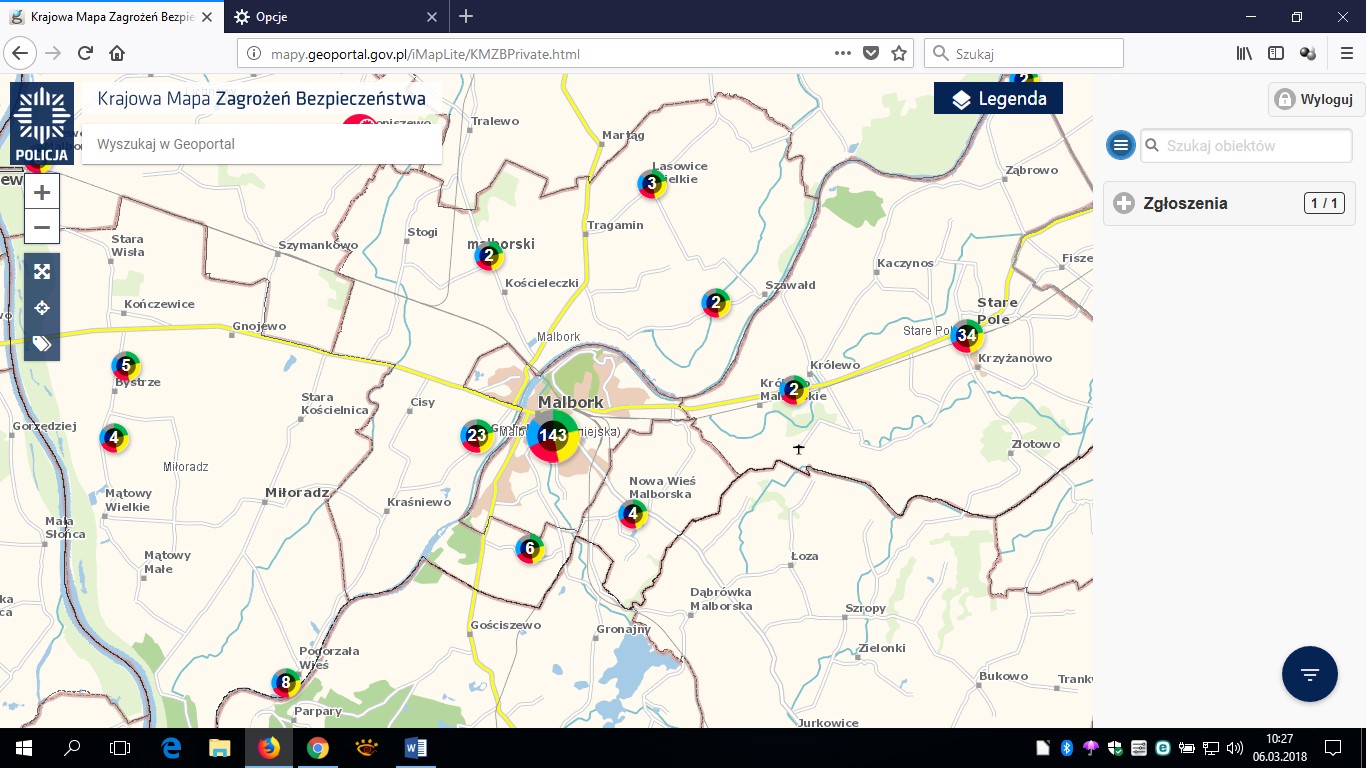Image resolution: width=1366 pixels, height=768 pixels.
Task: Click the tag marker tool icon
Action: point(42,344)
